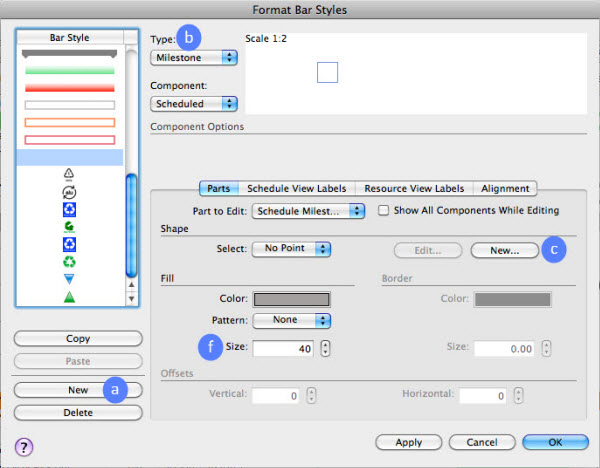Select the red gradient bar style
The image size is (600, 468).
click(x=70, y=87)
